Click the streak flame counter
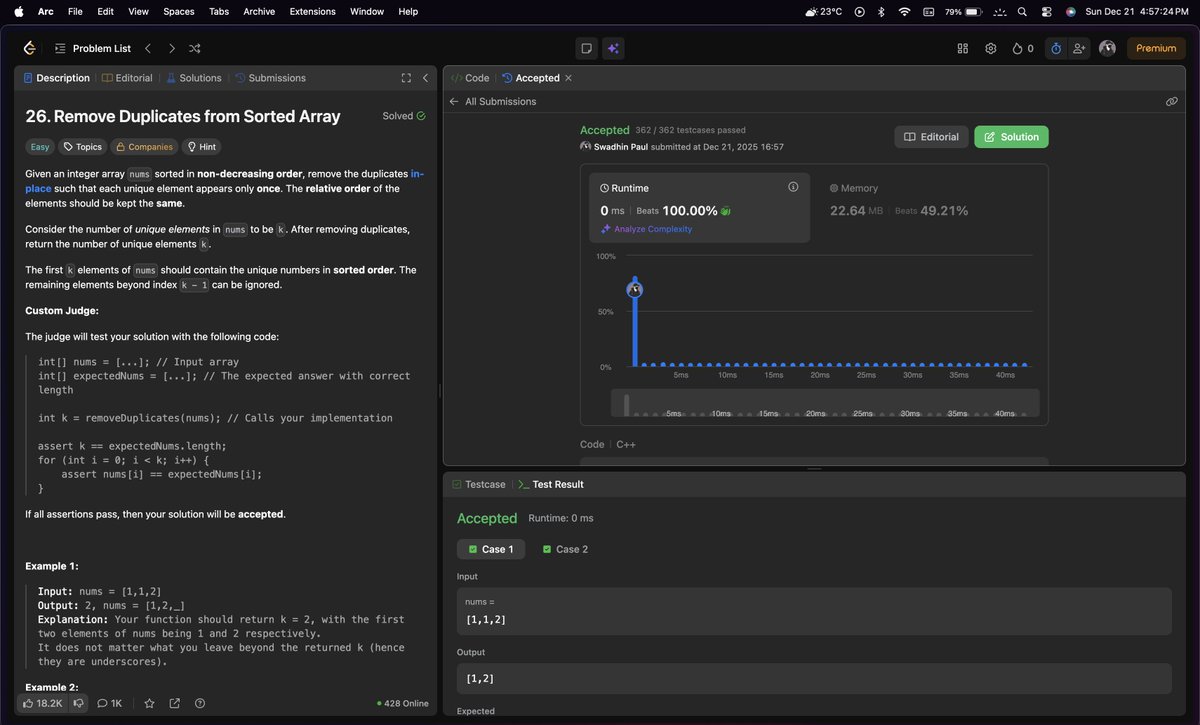The image size is (1200, 725). click(x=1023, y=48)
